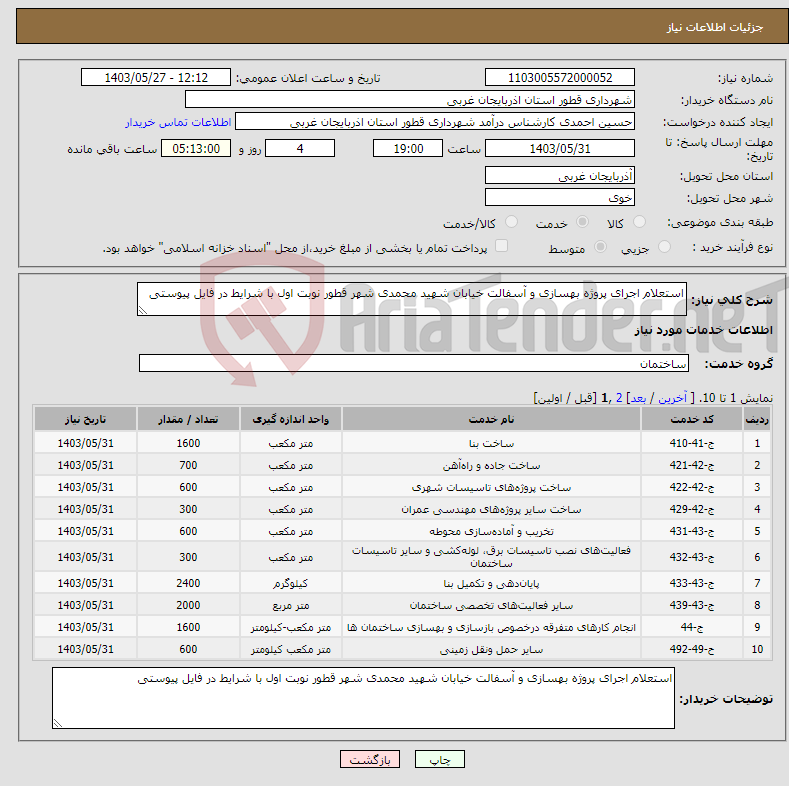Select the کالا radio button
Screen dimensions: 789x786
pos(639,222)
